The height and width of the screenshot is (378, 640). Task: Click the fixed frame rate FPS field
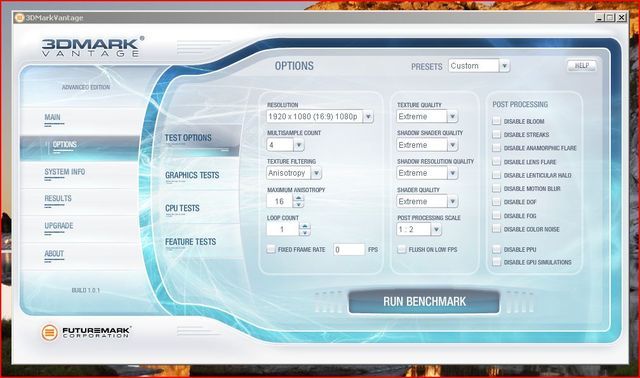349,249
